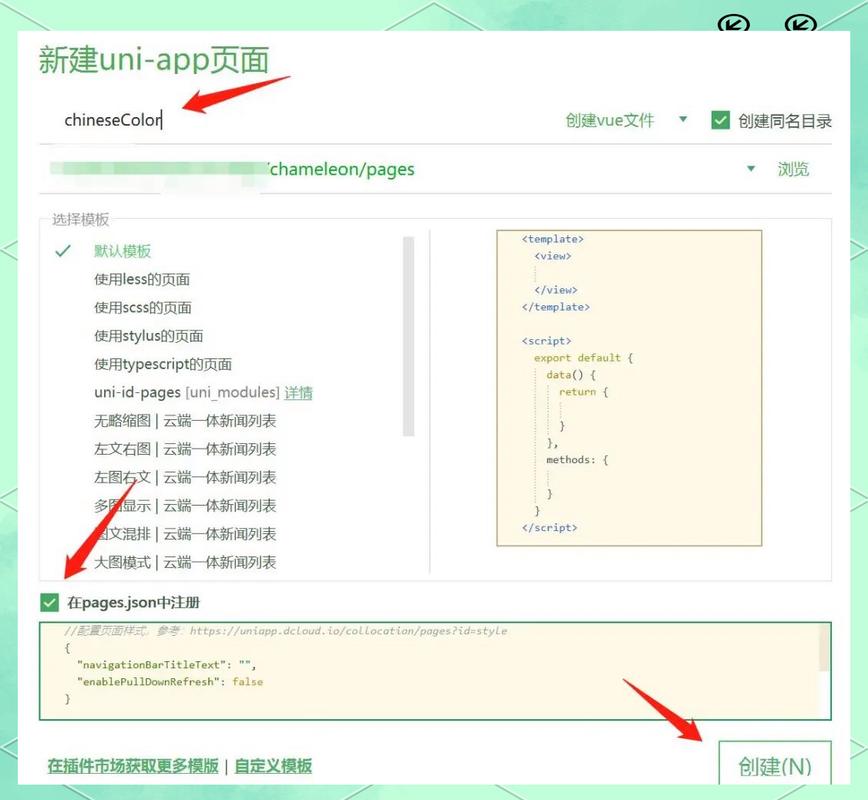Image resolution: width=868 pixels, height=800 pixels.
Task: Open the chameleon/pages path selector arrow
Action: coord(753,168)
